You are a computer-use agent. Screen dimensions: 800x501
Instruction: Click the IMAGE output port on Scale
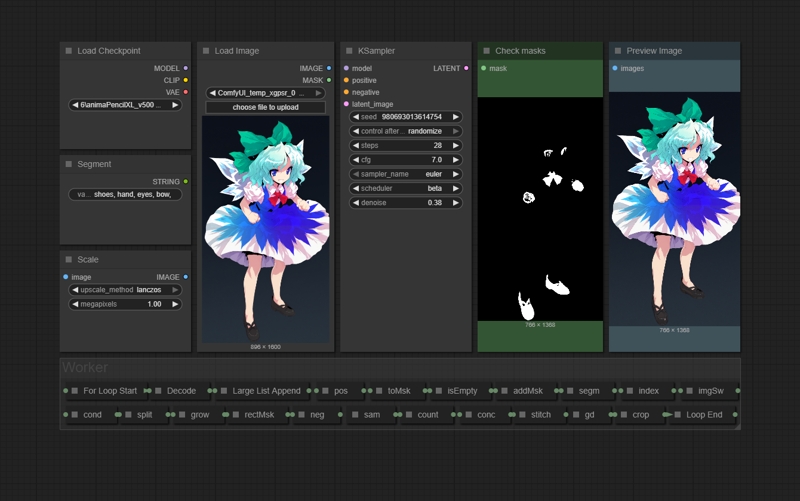(x=186, y=277)
